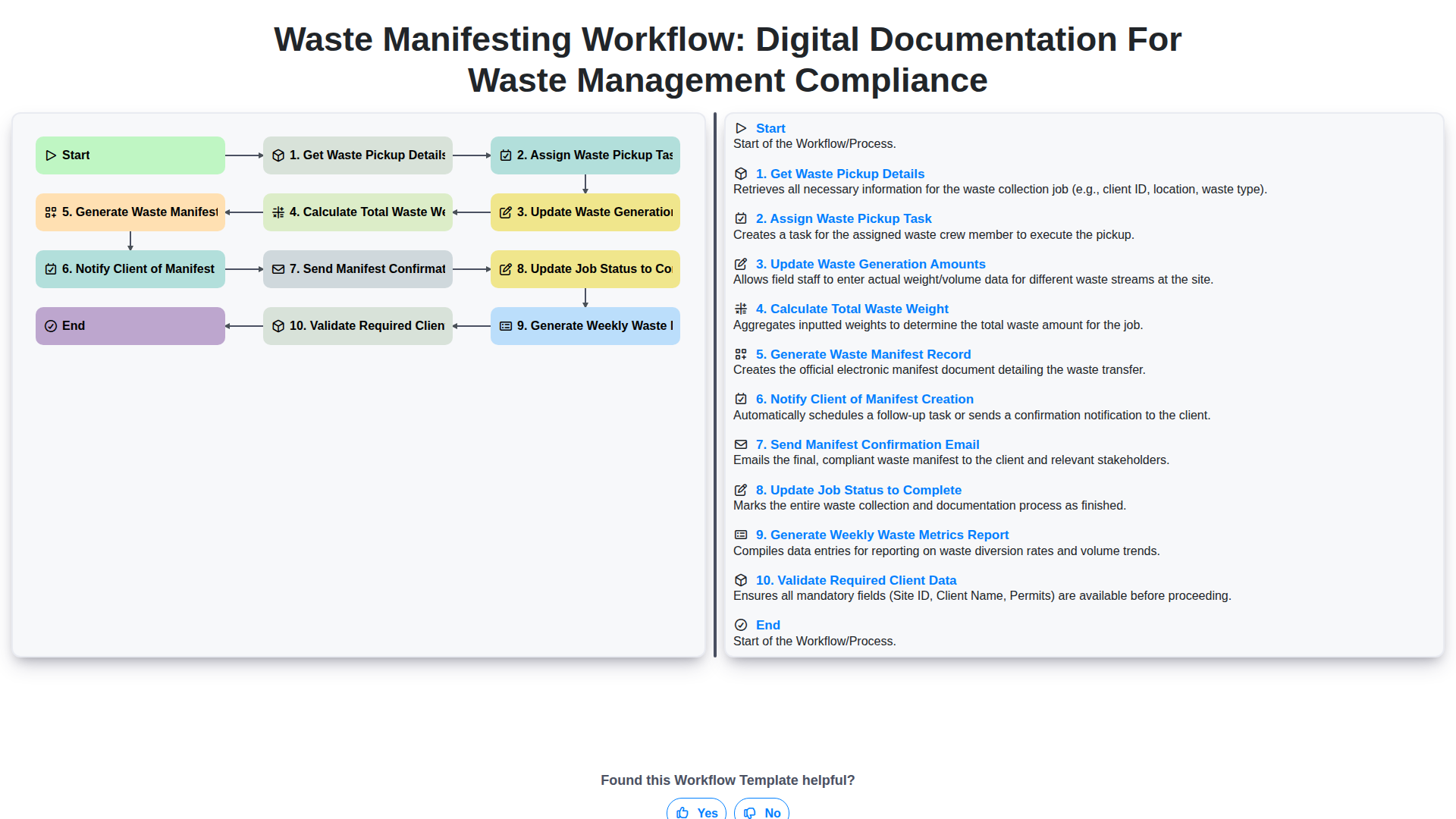Open the 7. Send Manifest Confirmation Email link
Viewport: 1456px width, 819px height.
coord(867,444)
